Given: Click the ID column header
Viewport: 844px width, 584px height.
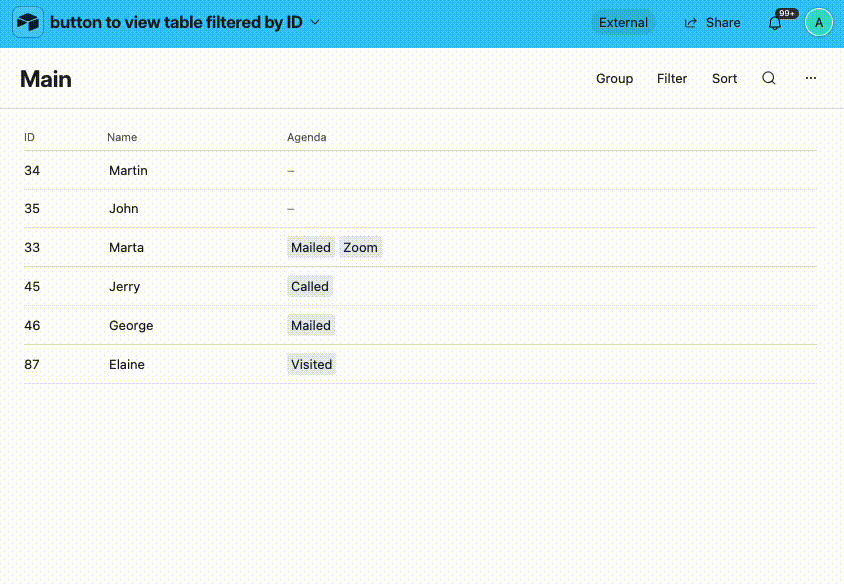Looking at the screenshot, I should [x=29, y=137].
